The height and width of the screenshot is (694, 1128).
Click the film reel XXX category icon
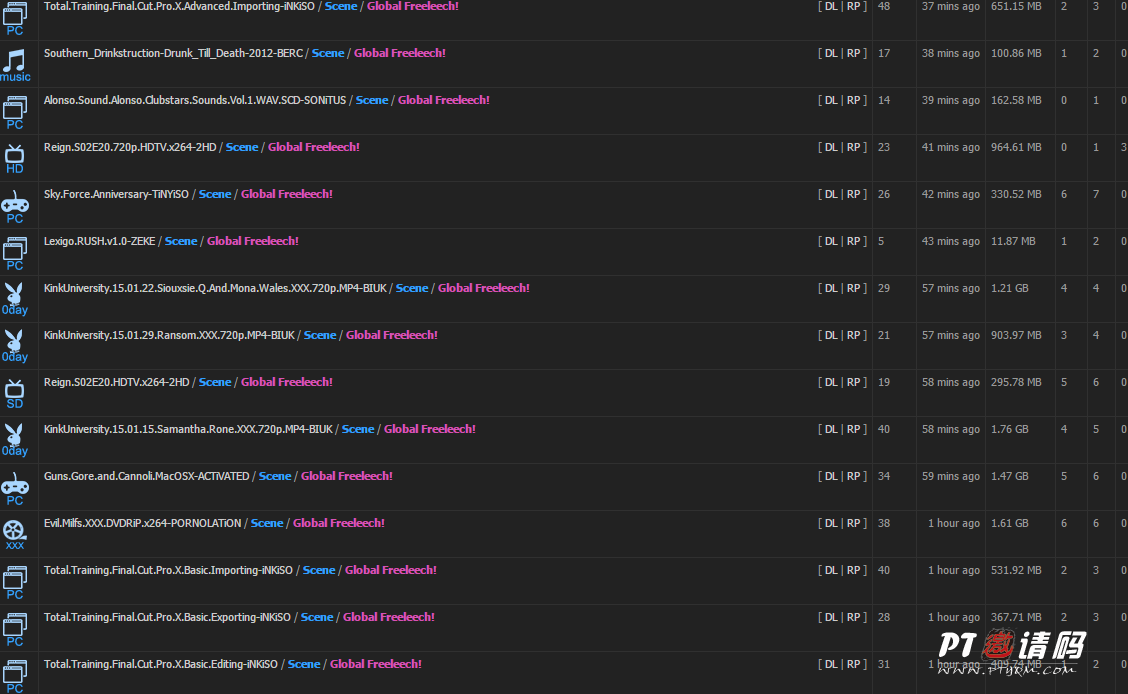pos(15,534)
